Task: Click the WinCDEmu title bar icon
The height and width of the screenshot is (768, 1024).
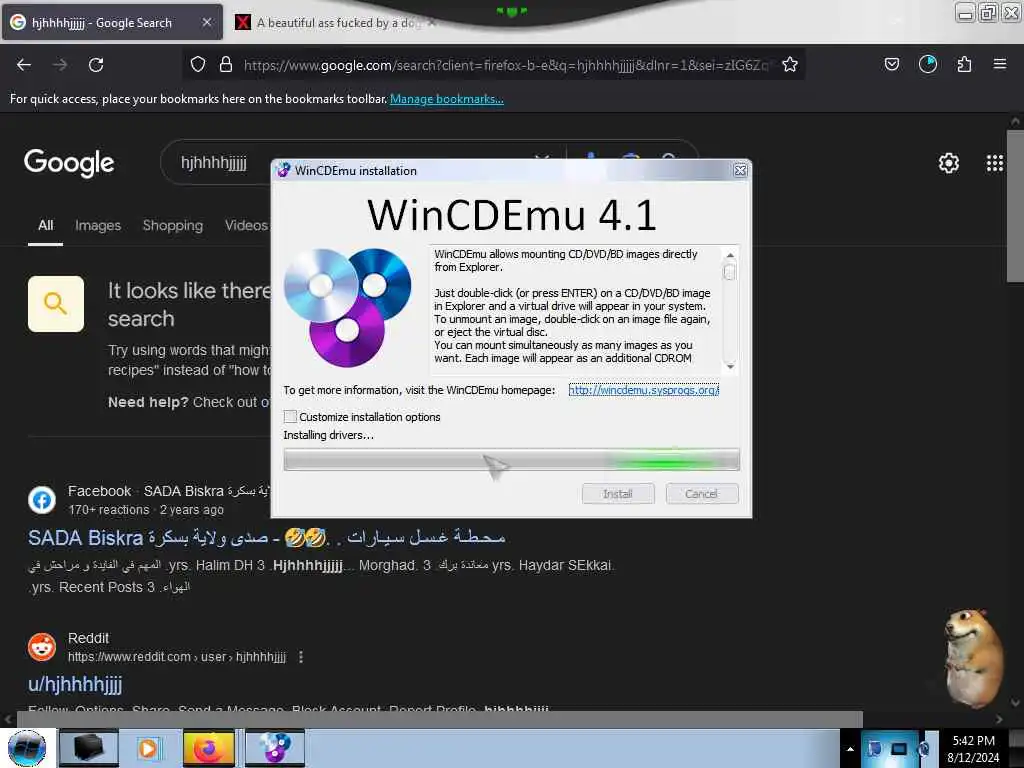Action: (x=283, y=170)
